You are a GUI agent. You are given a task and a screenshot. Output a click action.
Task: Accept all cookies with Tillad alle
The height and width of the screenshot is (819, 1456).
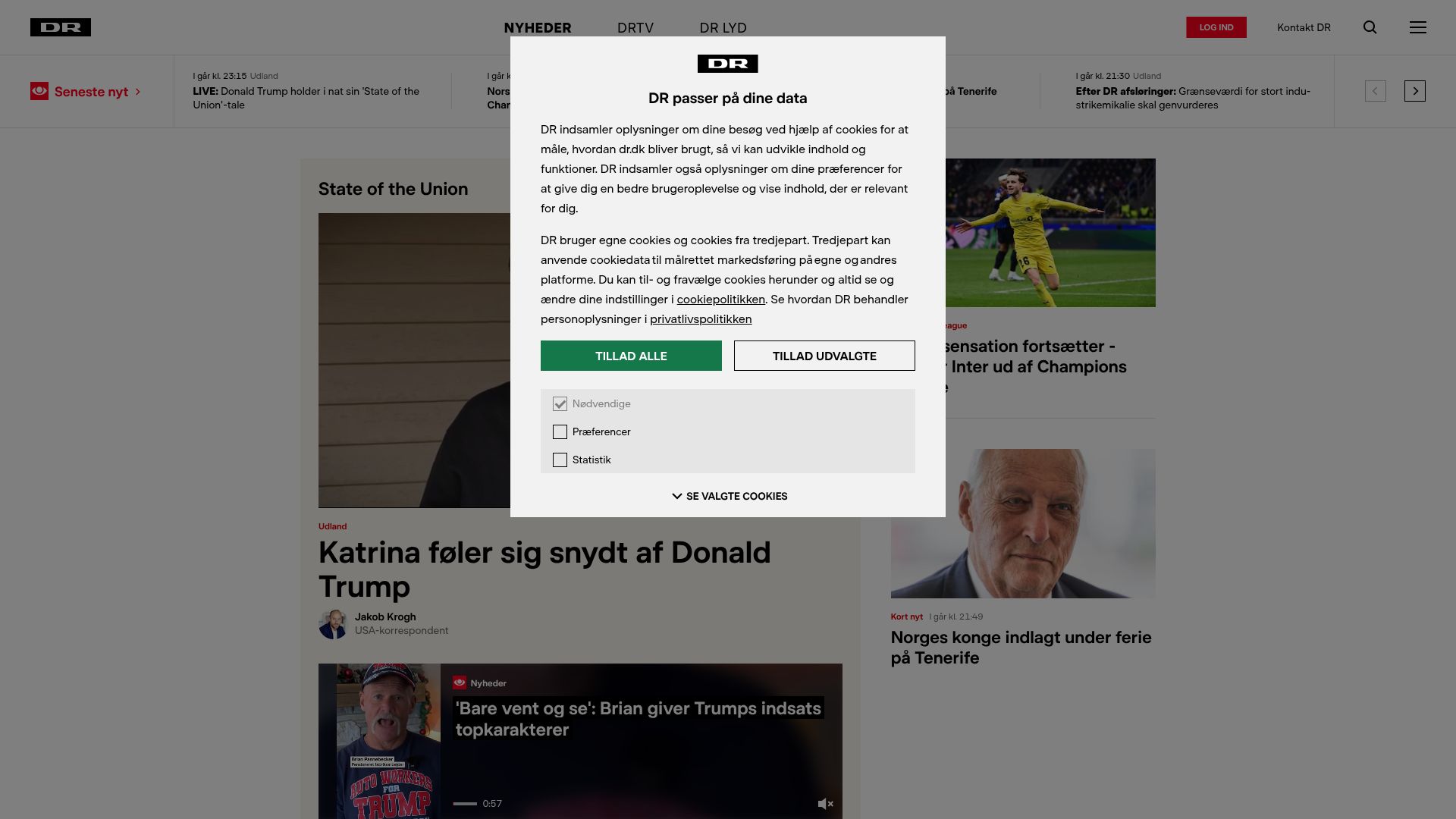(x=631, y=356)
